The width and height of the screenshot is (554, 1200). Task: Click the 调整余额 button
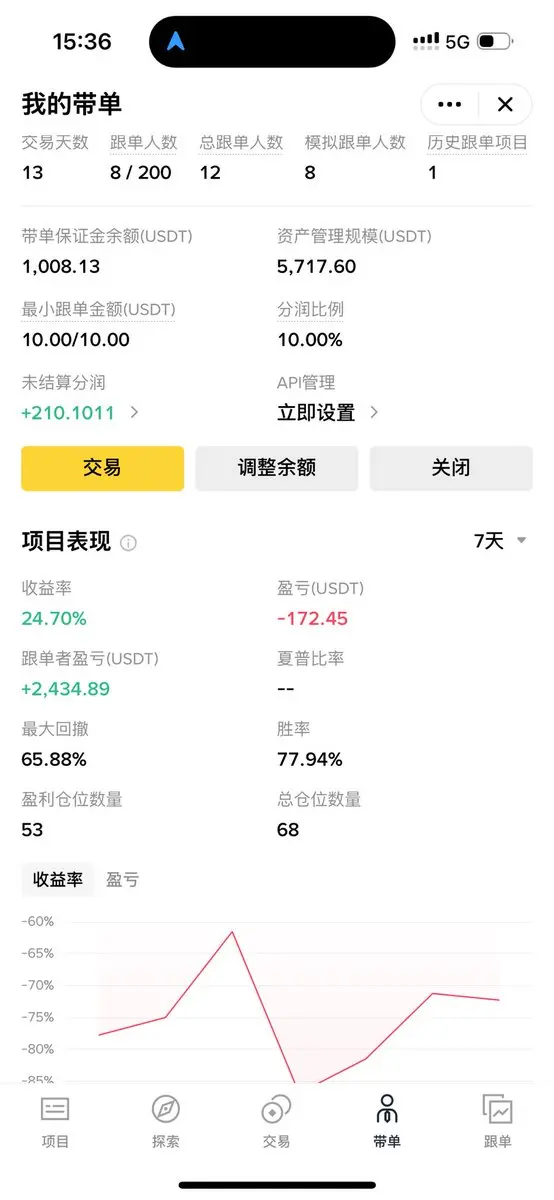point(277,468)
